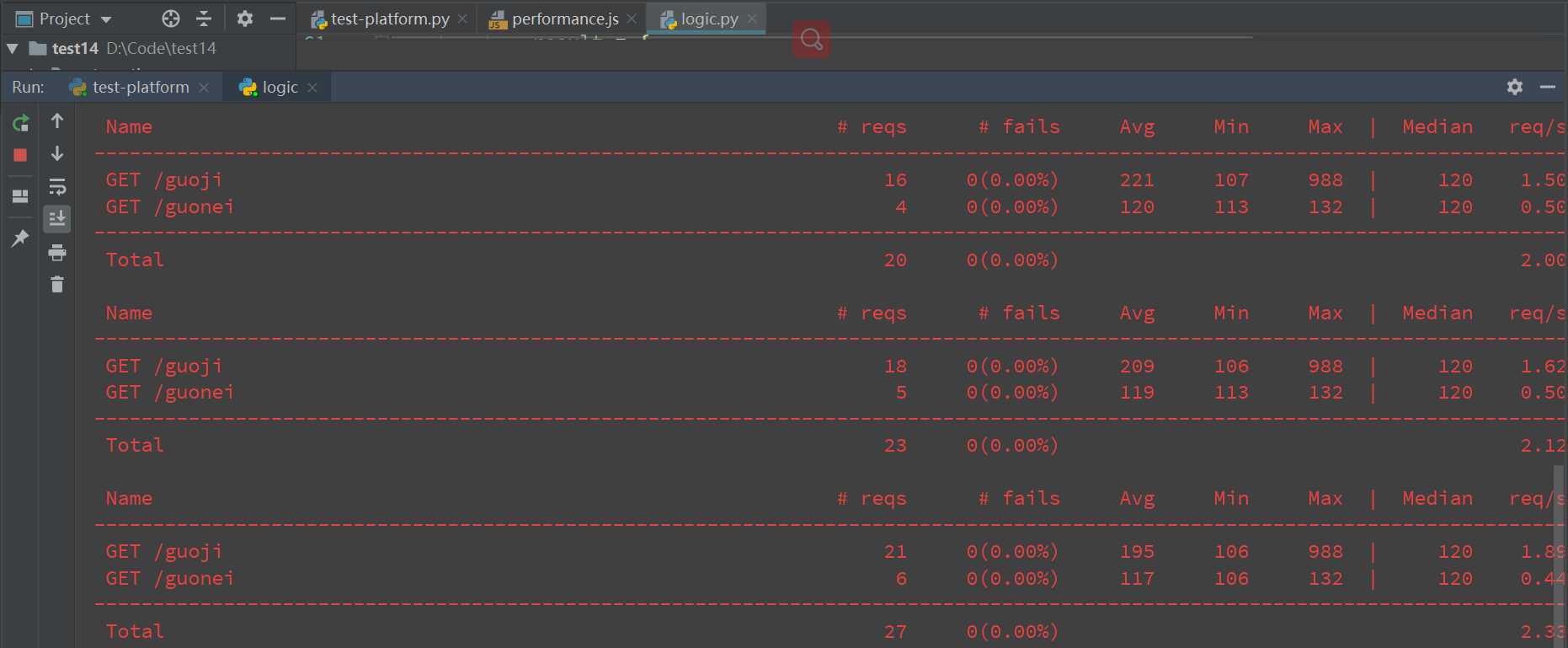Image resolution: width=1568 pixels, height=648 pixels.
Task: Toggle scroll to end of output
Action: point(57,219)
